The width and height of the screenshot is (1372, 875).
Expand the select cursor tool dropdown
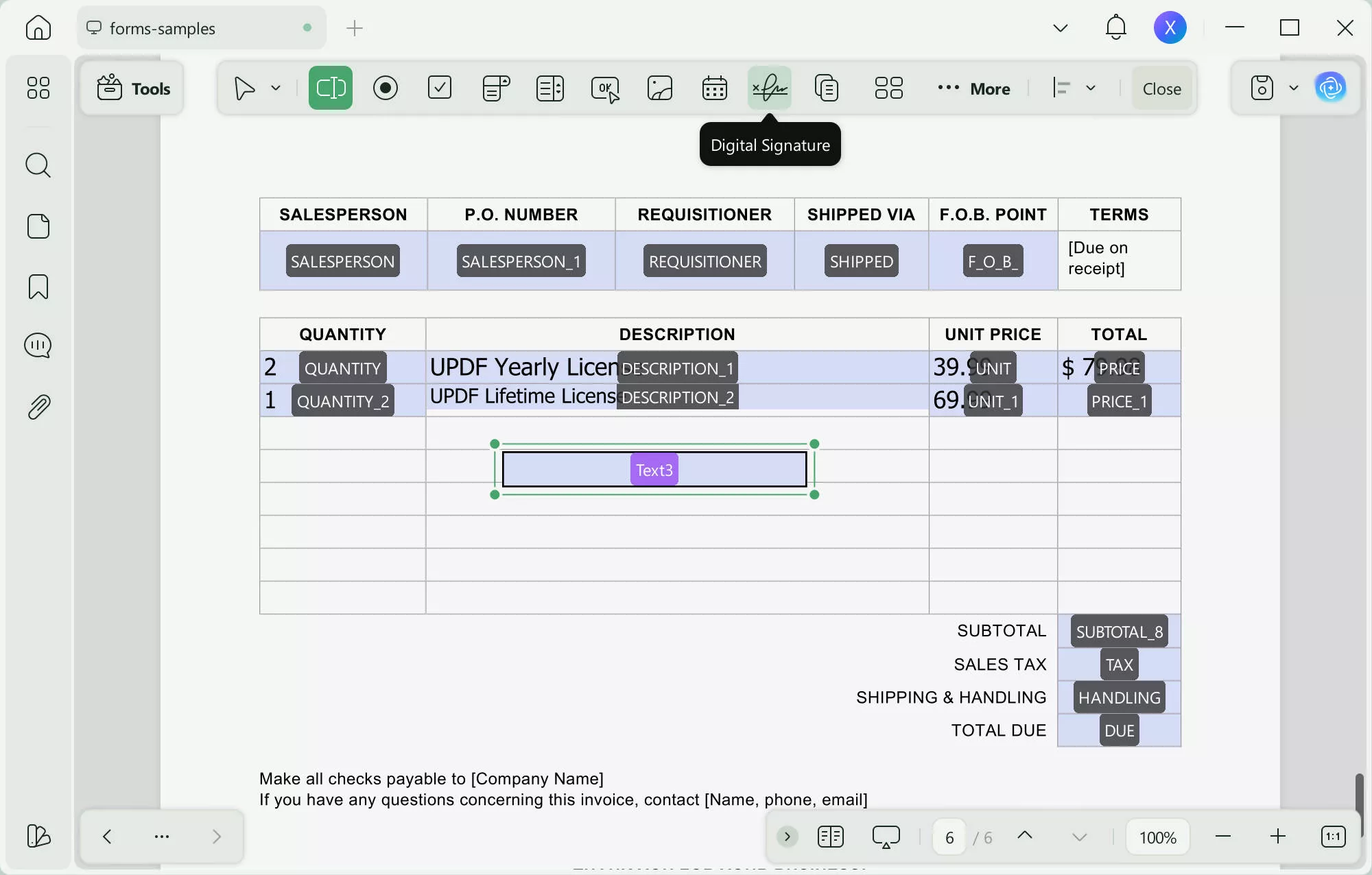[x=276, y=88]
